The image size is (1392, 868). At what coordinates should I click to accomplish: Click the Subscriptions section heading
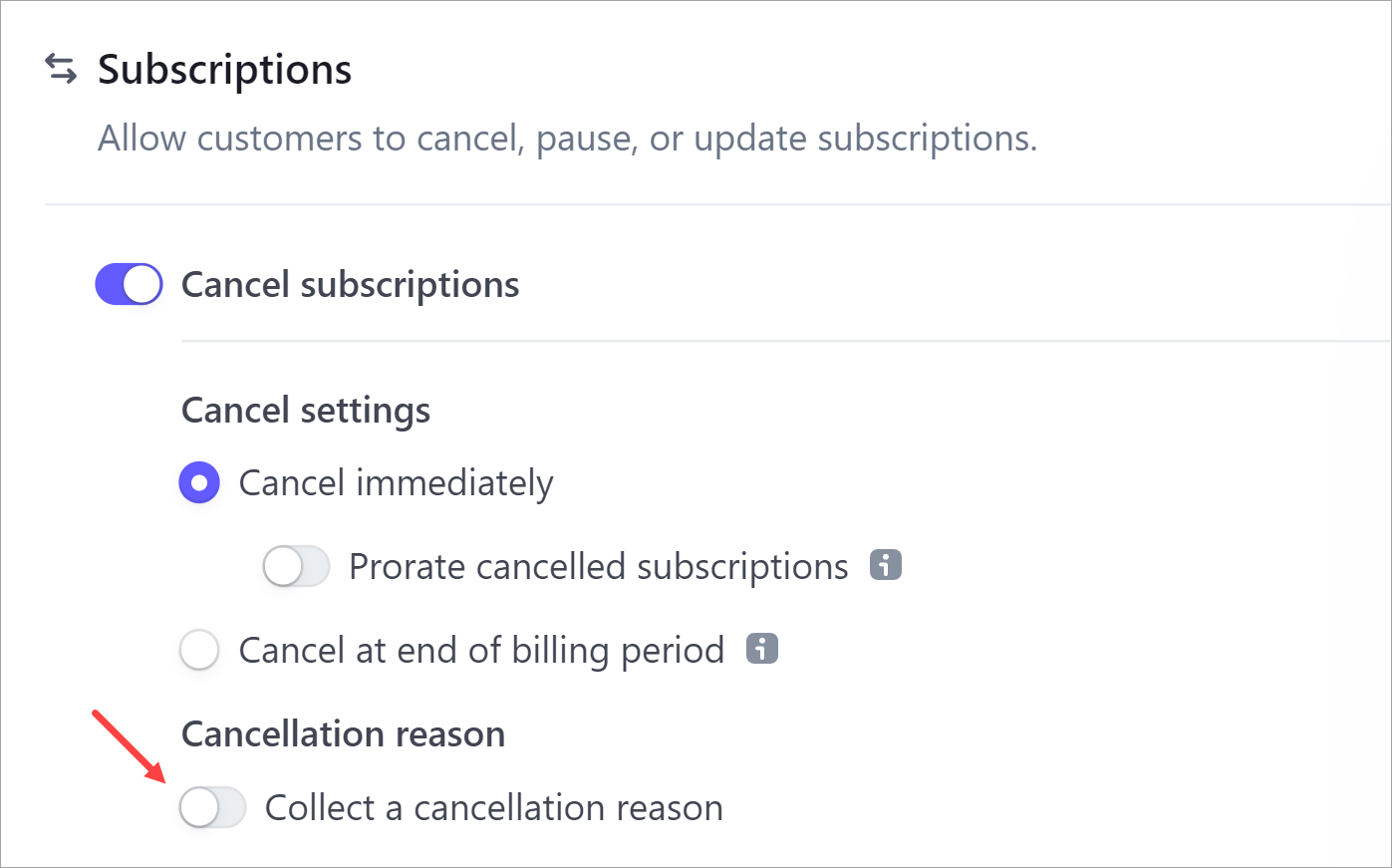[x=224, y=70]
